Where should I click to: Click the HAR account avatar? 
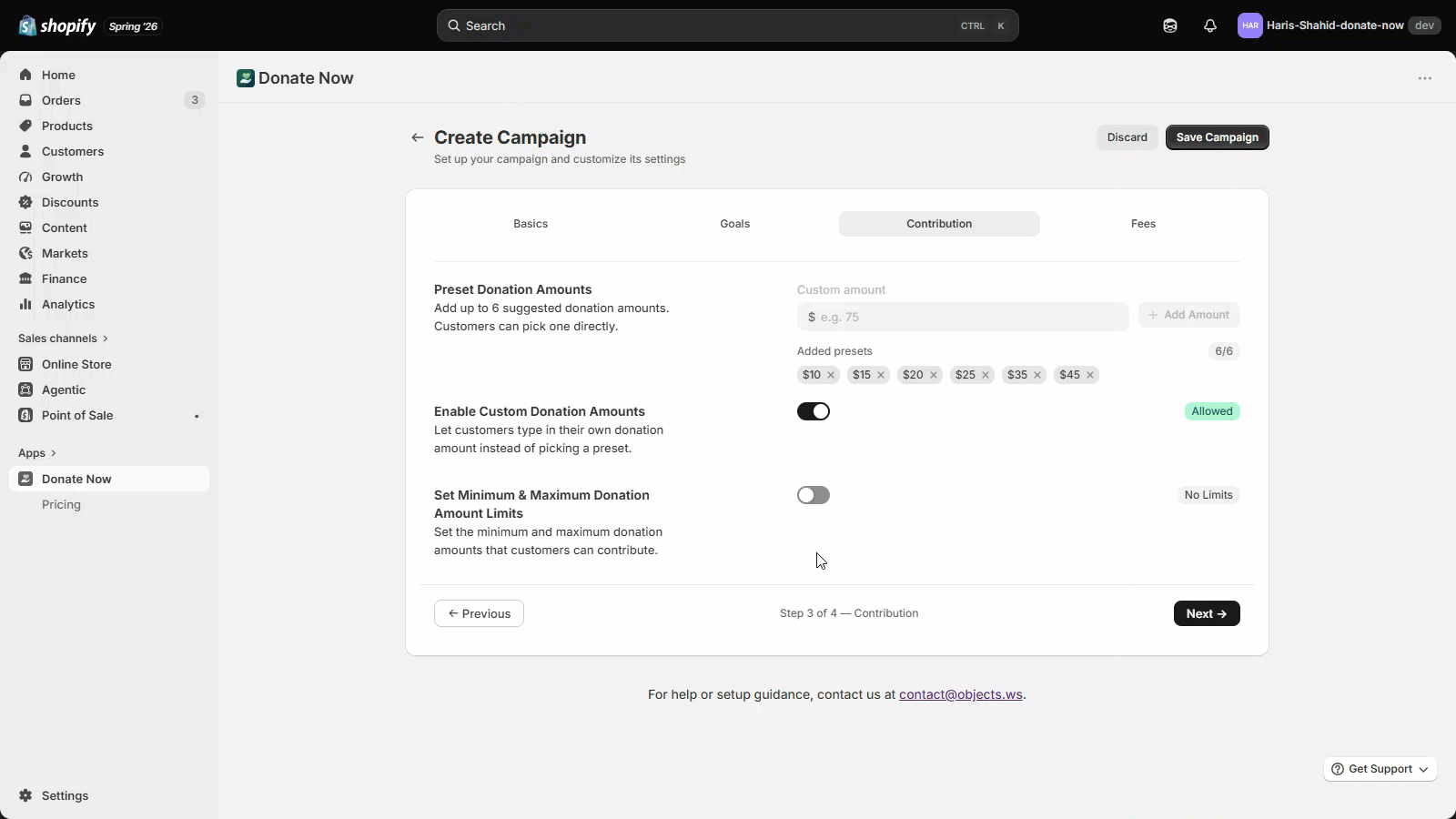coord(1250,25)
